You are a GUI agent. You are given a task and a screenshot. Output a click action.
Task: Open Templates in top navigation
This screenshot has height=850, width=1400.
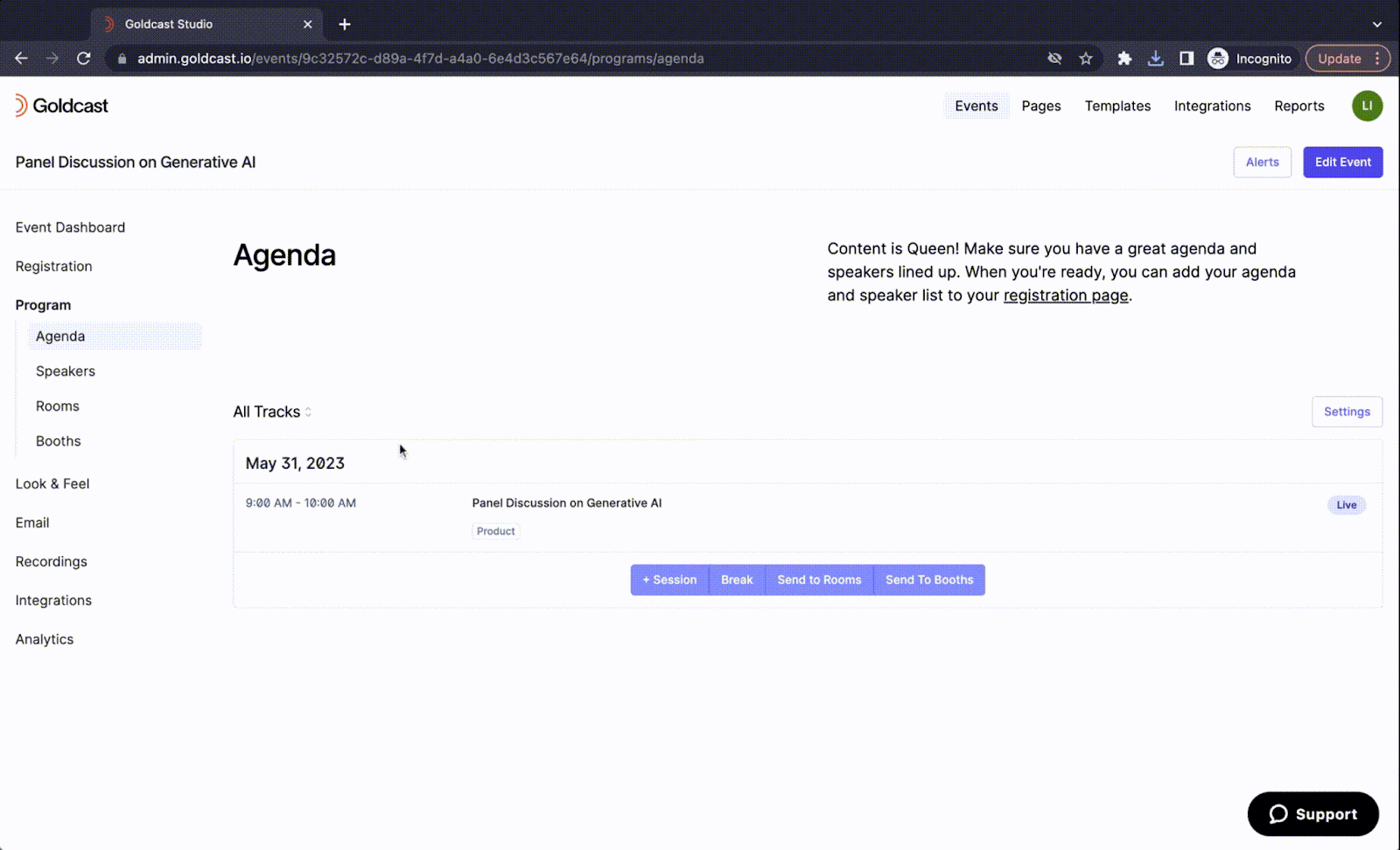coord(1117,106)
